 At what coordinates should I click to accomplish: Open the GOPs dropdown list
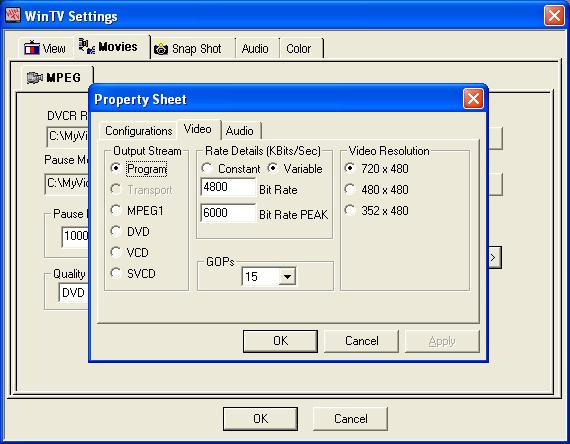pyautogui.click(x=287, y=277)
